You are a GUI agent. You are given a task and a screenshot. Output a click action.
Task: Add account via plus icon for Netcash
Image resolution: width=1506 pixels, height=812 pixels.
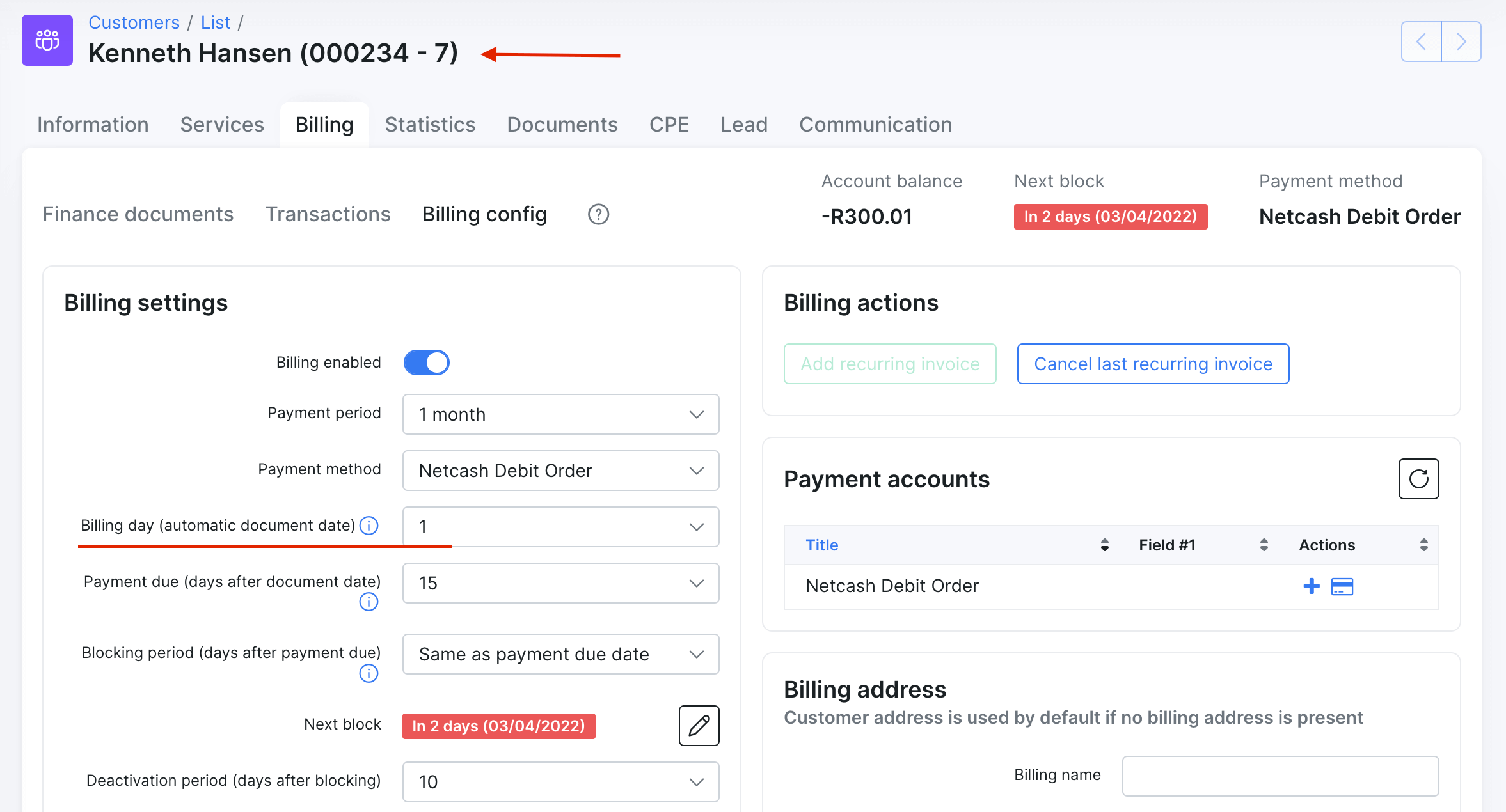point(1312,586)
